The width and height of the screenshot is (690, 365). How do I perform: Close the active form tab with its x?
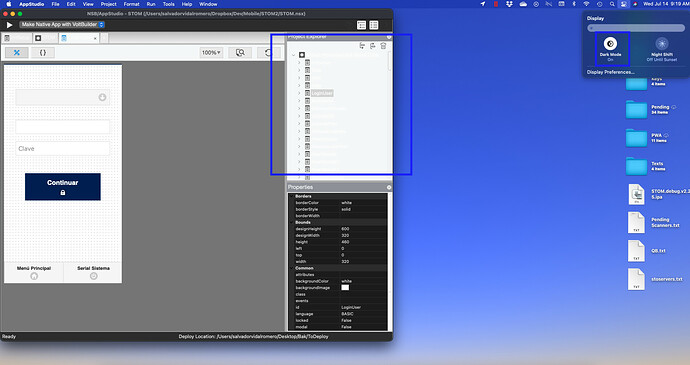[x=95, y=39]
